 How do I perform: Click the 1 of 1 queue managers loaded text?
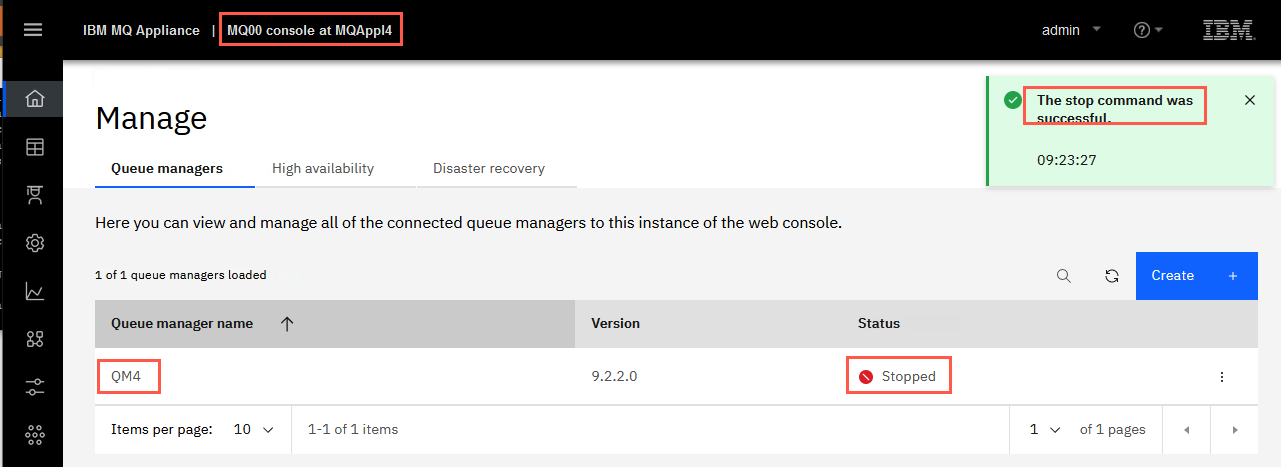click(180, 275)
